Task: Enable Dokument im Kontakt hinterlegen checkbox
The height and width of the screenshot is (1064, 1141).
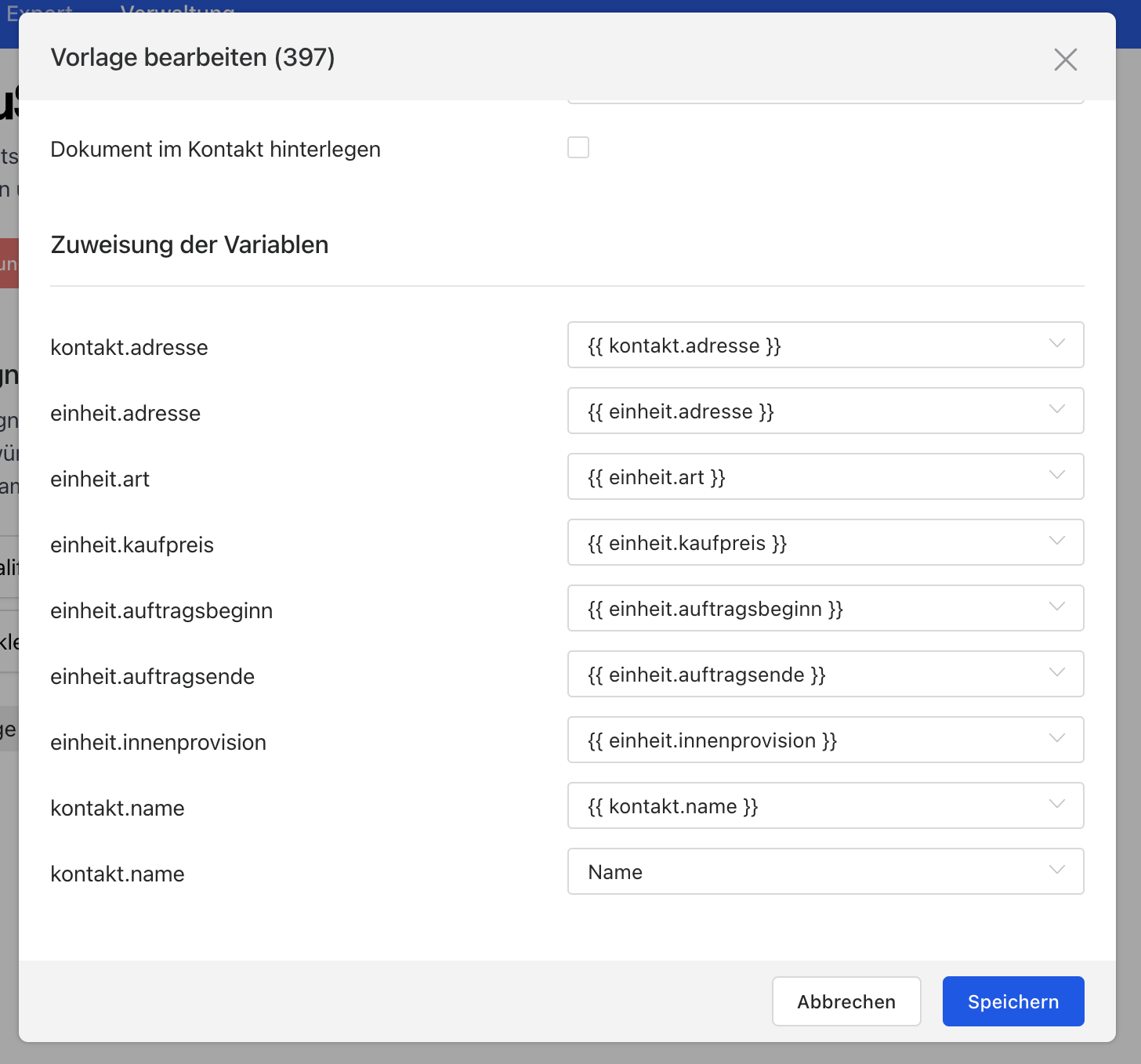Action: pyautogui.click(x=578, y=147)
